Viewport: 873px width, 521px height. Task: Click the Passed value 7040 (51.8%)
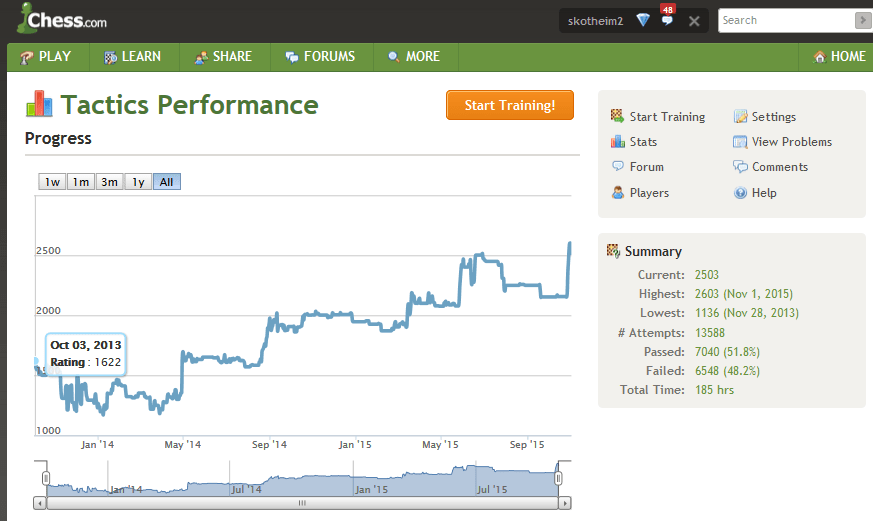(x=727, y=352)
